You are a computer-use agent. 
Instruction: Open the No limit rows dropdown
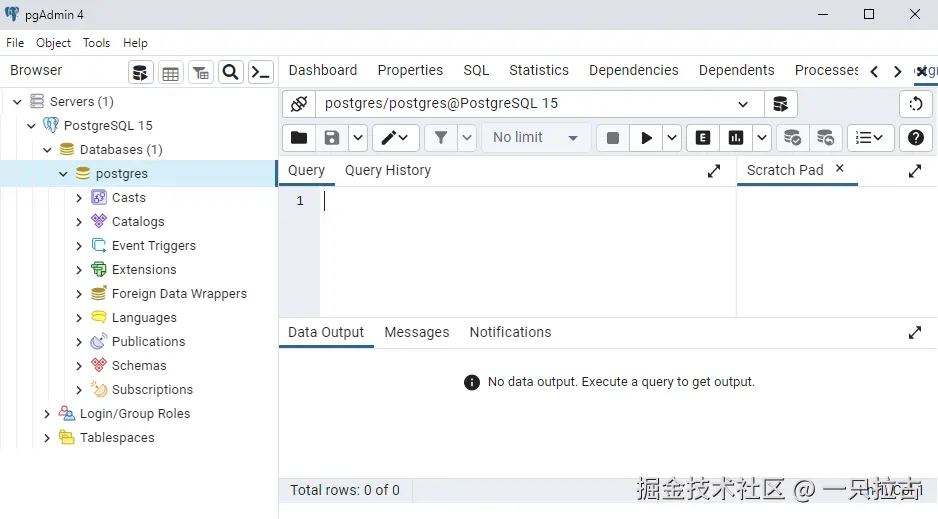[536, 138]
